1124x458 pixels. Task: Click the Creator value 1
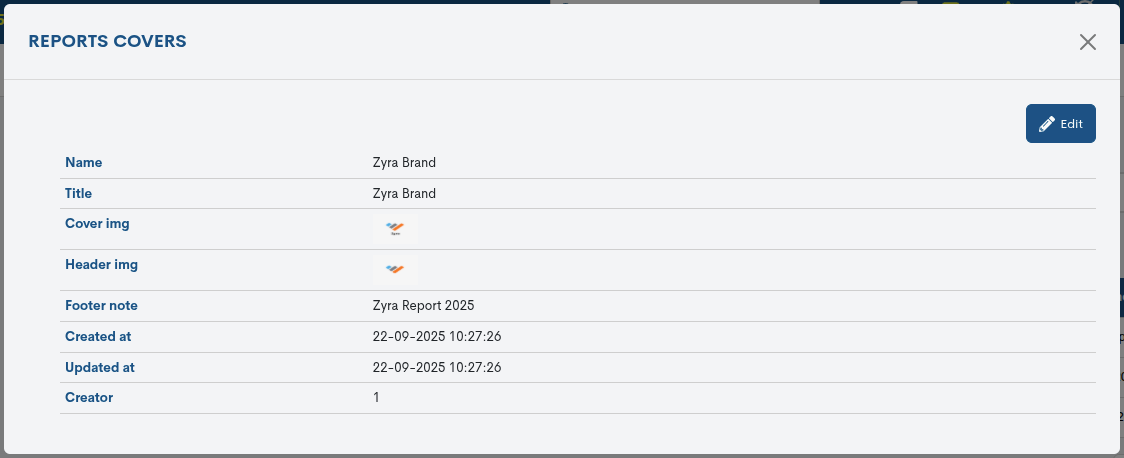376,397
